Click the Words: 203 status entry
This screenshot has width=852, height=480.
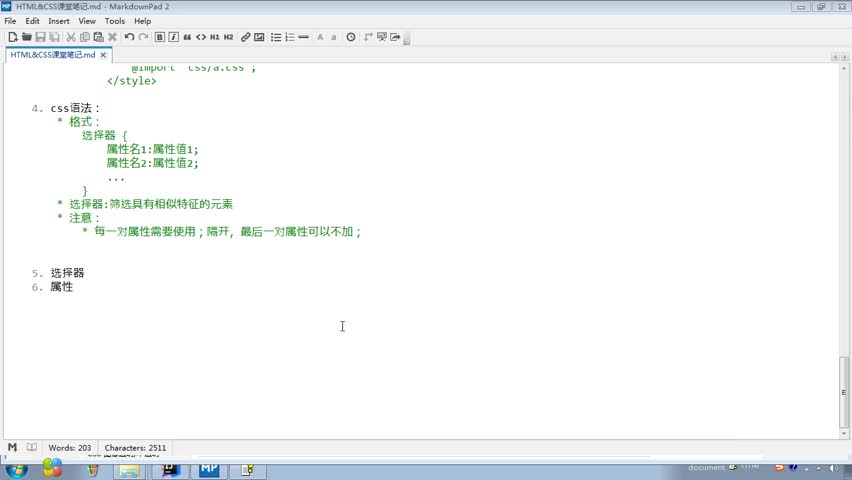[70, 448]
